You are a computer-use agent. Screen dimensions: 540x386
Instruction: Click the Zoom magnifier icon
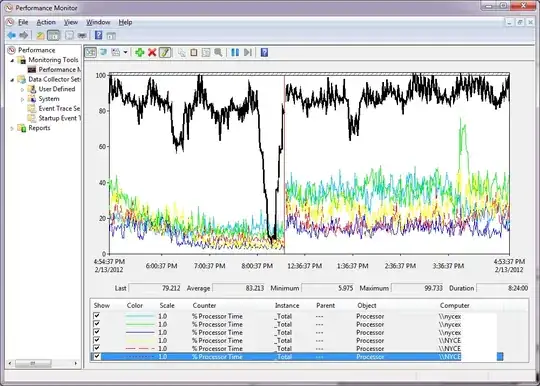click(218, 52)
